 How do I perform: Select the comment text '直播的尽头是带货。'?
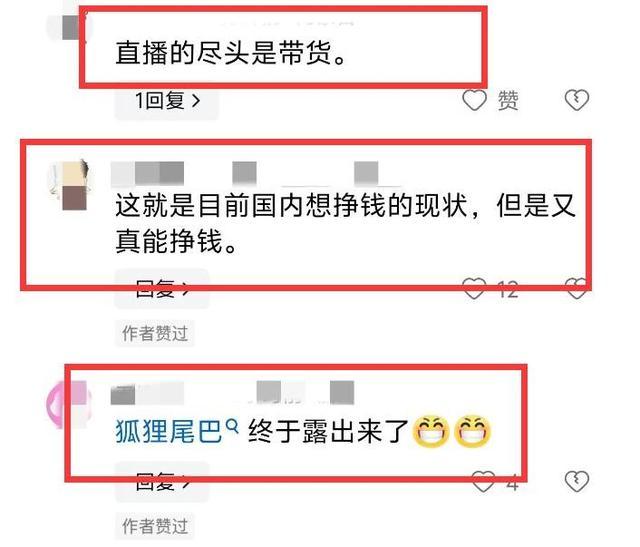click(231, 53)
